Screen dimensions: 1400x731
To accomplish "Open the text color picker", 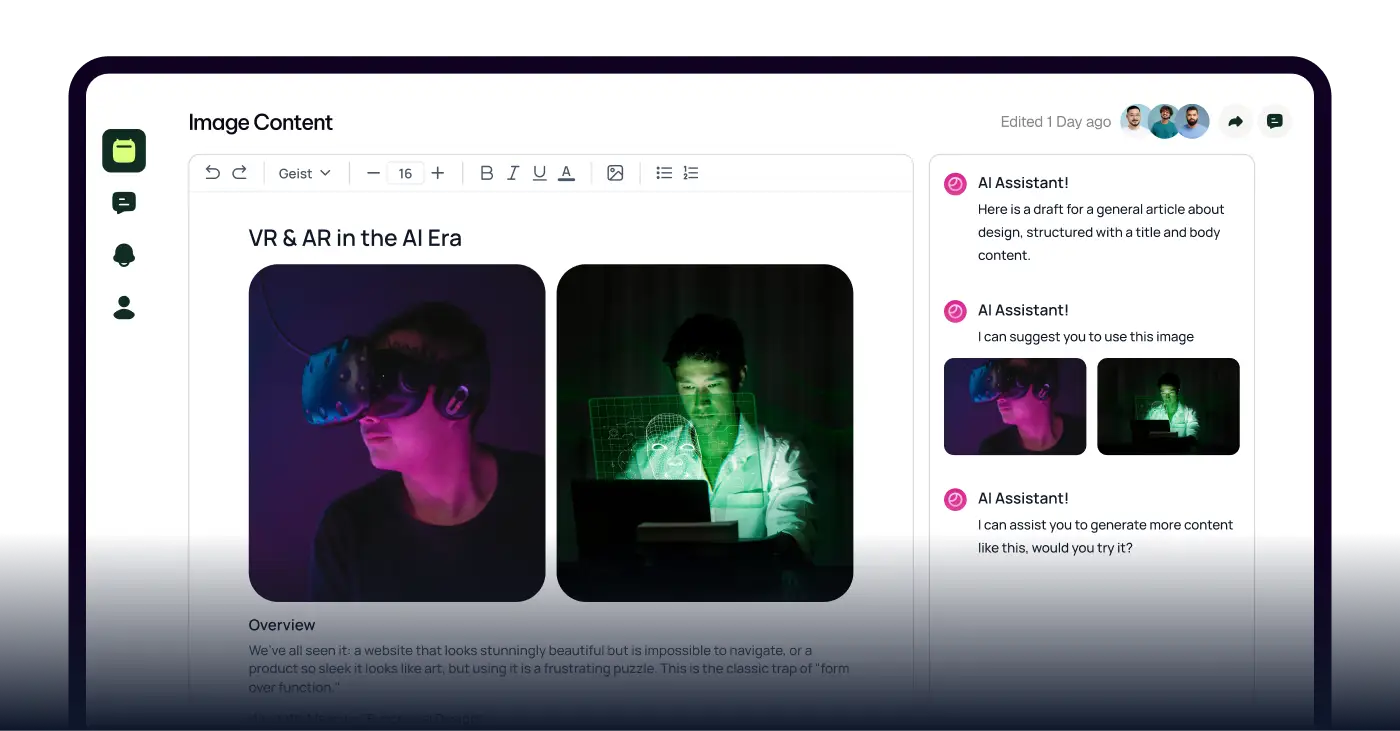I will click(566, 173).
